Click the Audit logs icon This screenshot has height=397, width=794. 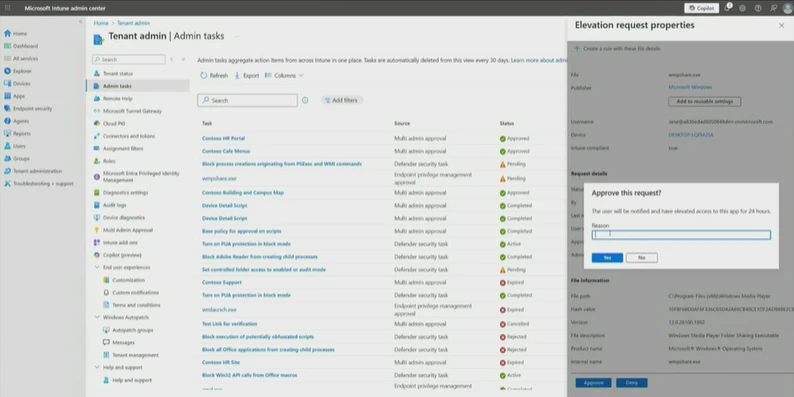(97, 205)
